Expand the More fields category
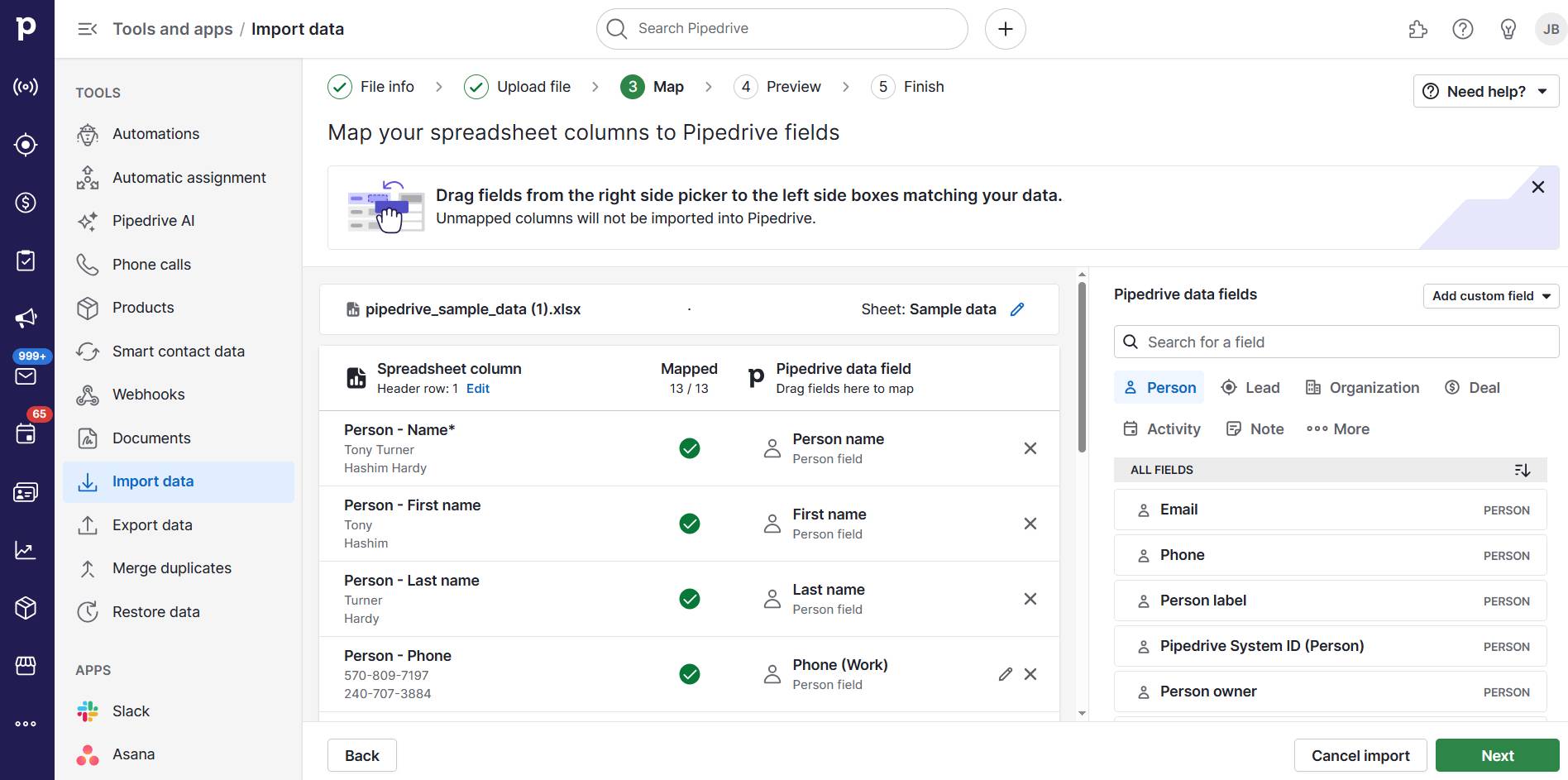The width and height of the screenshot is (1568, 780). coord(1337,428)
